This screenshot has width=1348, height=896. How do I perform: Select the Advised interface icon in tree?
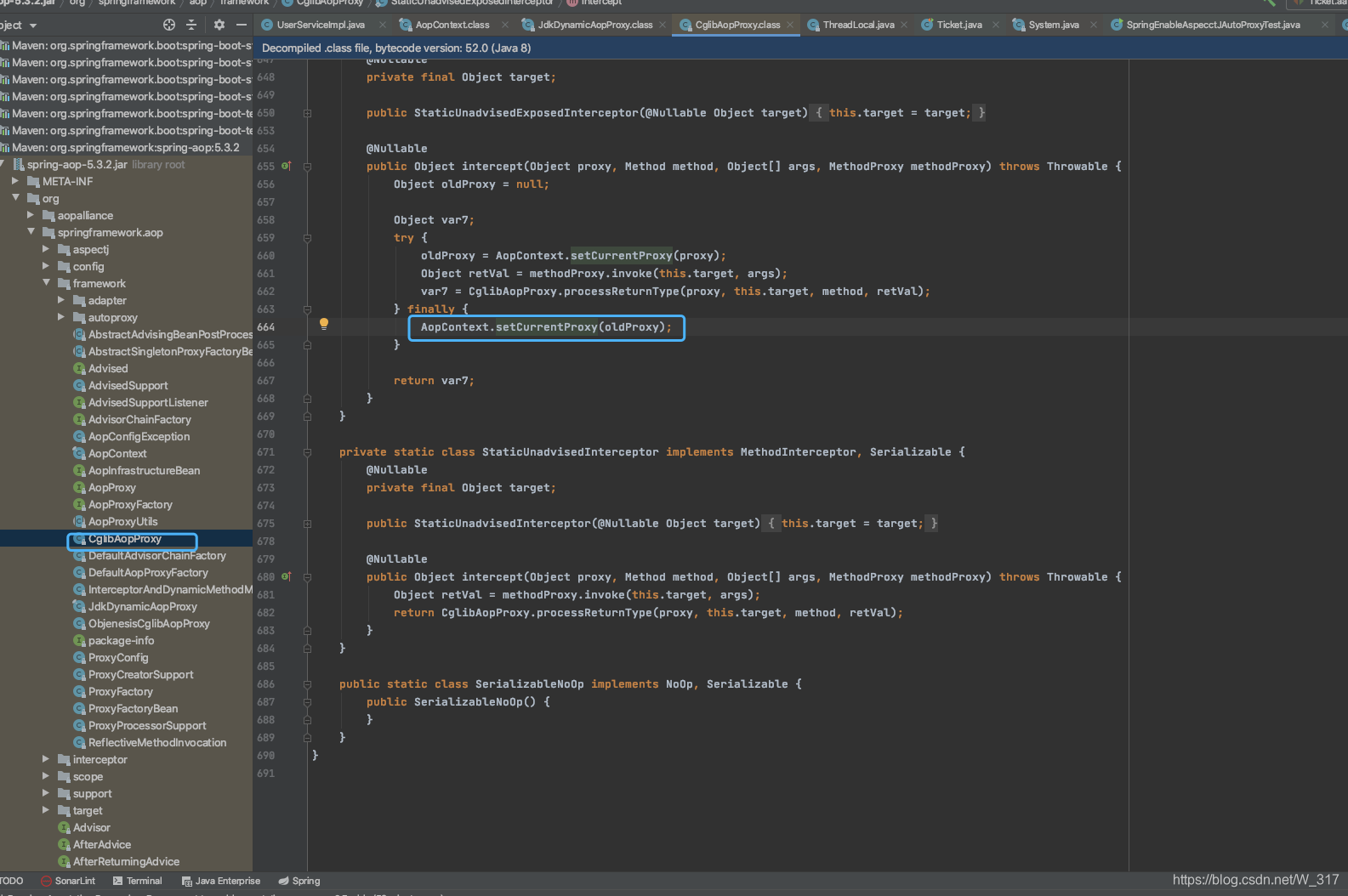[79, 368]
